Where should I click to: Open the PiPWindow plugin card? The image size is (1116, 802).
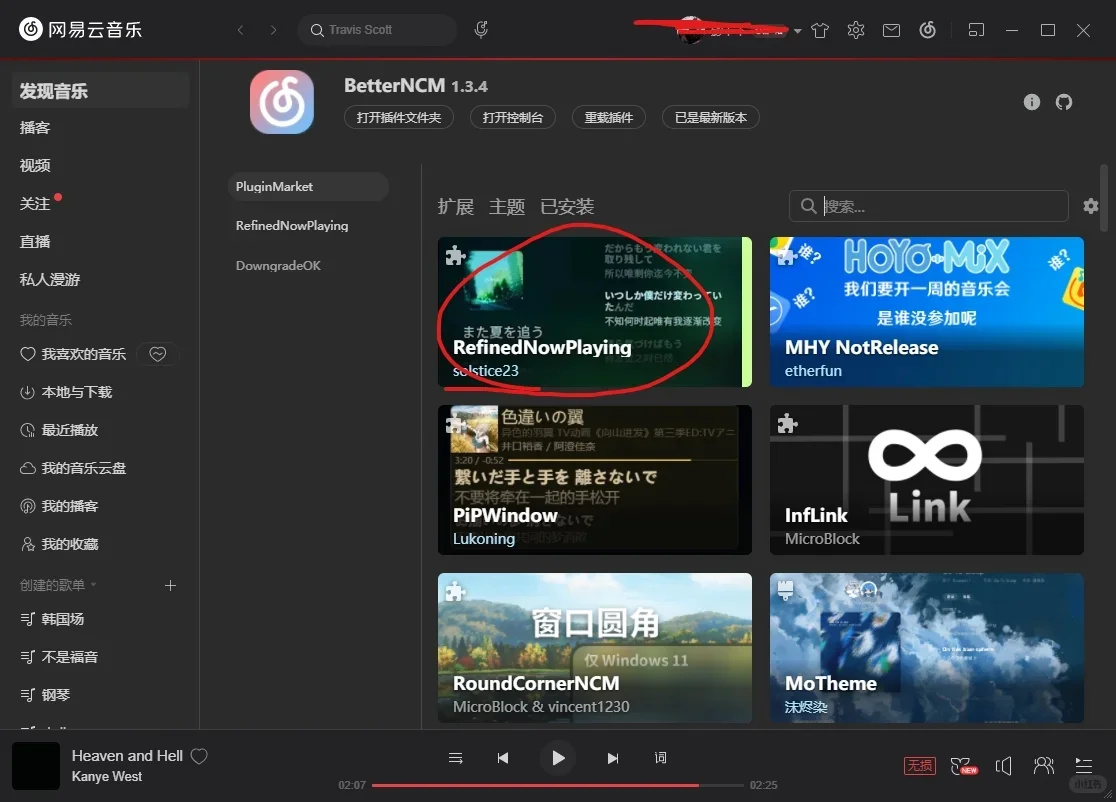click(x=594, y=480)
